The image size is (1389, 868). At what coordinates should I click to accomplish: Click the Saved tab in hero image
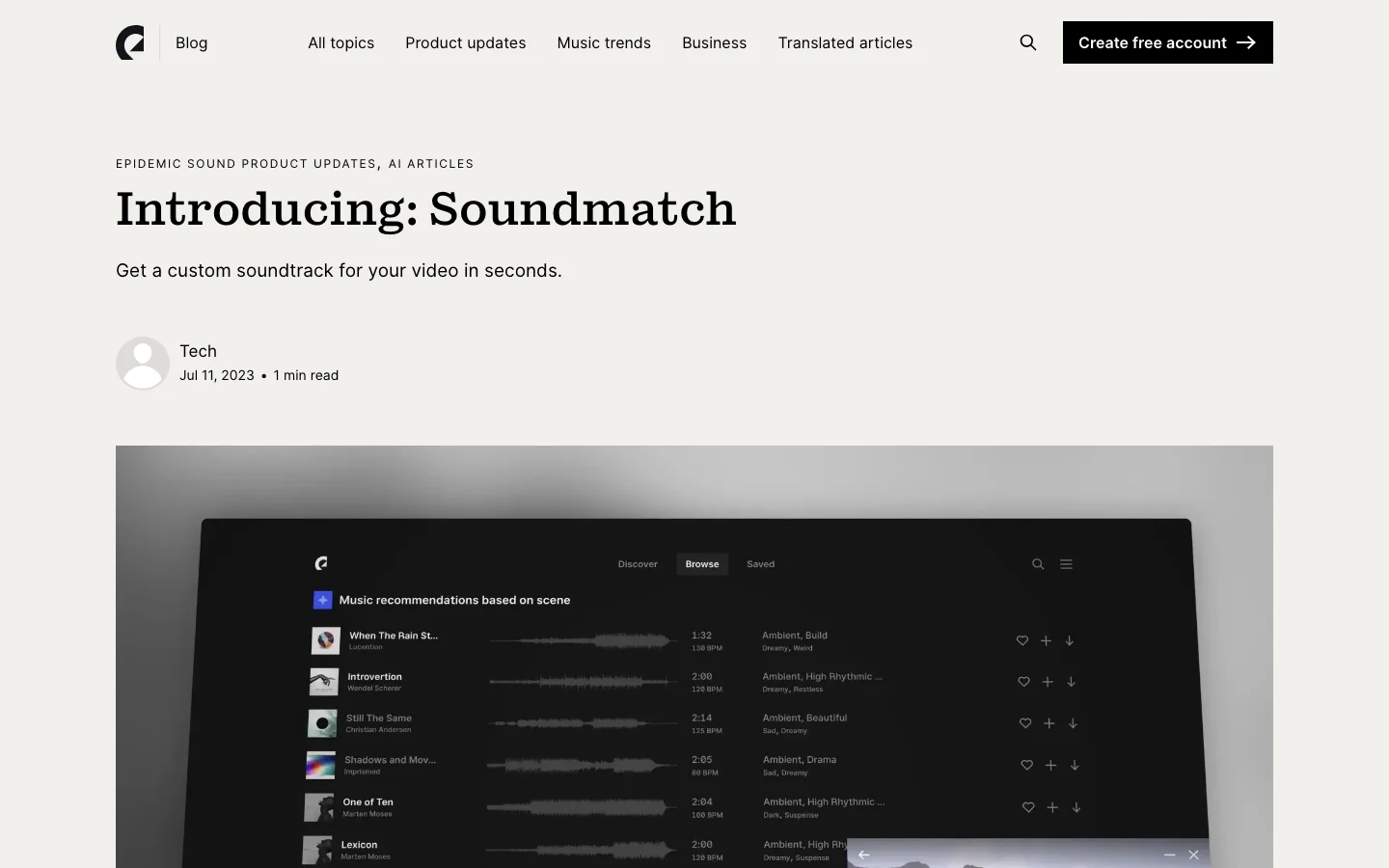pyautogui.click(x=760, y=564)
